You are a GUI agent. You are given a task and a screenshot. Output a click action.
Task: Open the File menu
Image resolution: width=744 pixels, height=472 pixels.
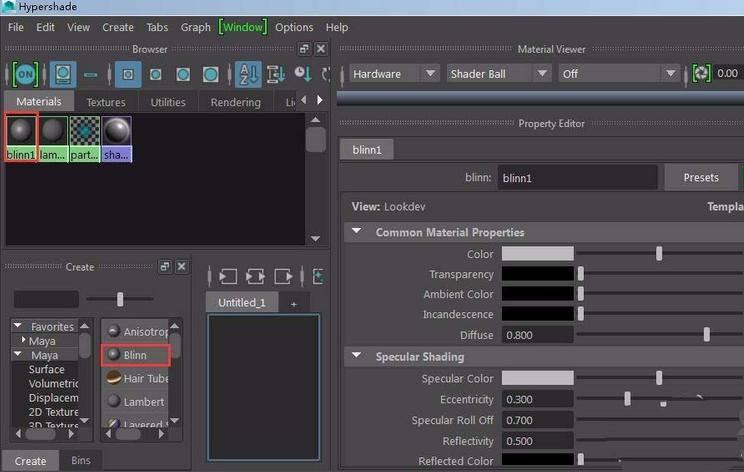pyautogui.click(x=16, y=27)
